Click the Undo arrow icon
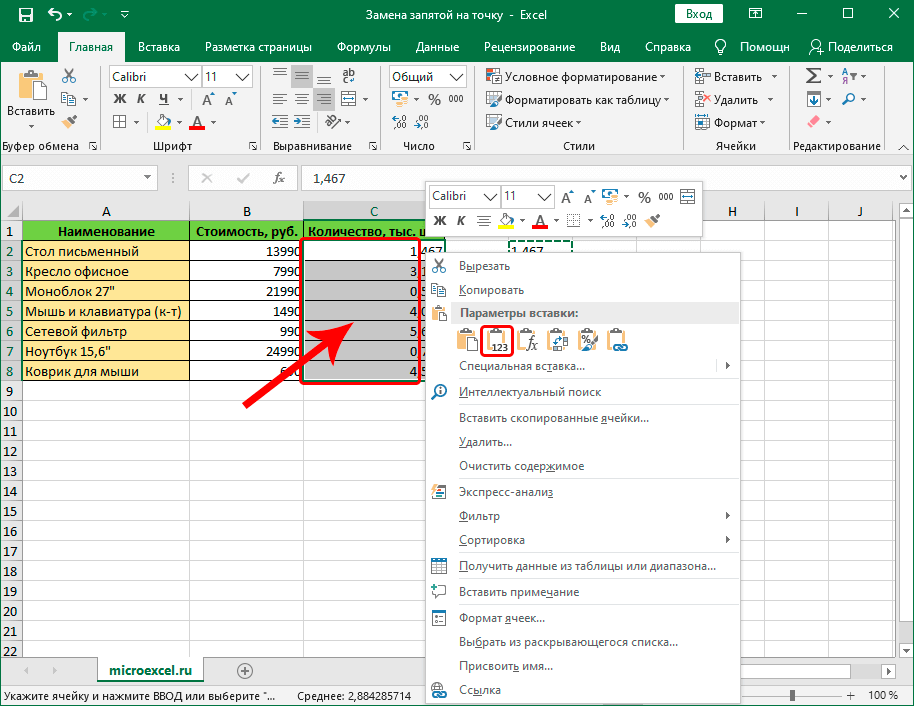Screen dimensions: 914x706 [x=55, y=14]
